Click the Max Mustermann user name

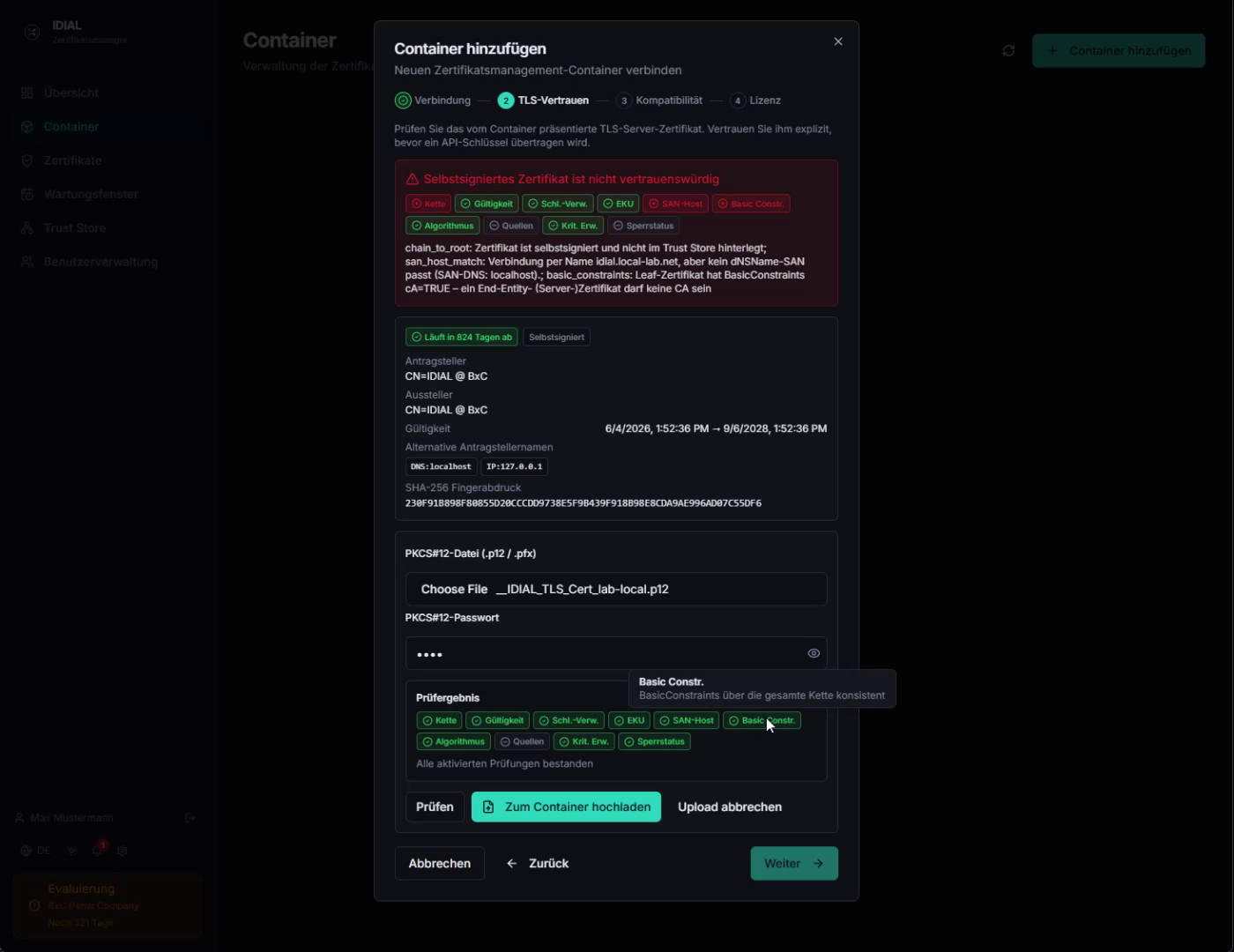tap(72, 817)
